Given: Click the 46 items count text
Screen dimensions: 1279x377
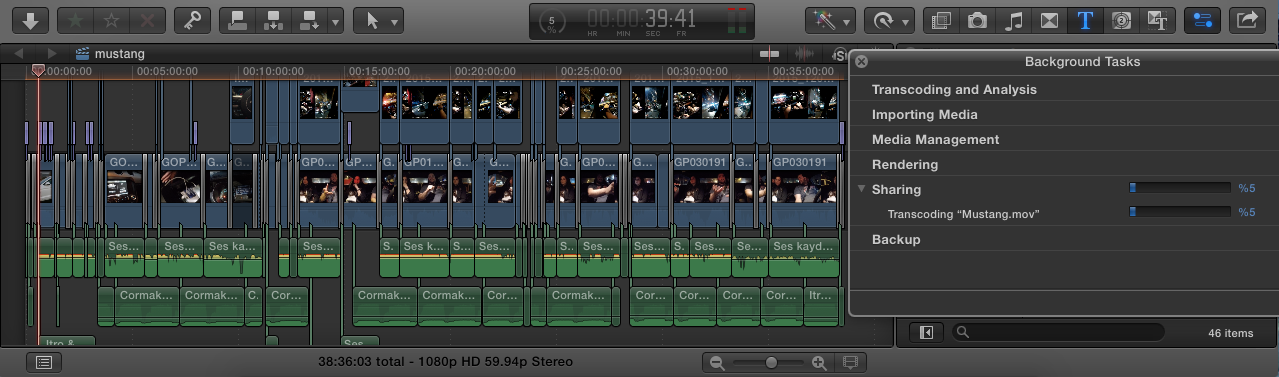Looking at the screenshot, I should [1230, 333].
